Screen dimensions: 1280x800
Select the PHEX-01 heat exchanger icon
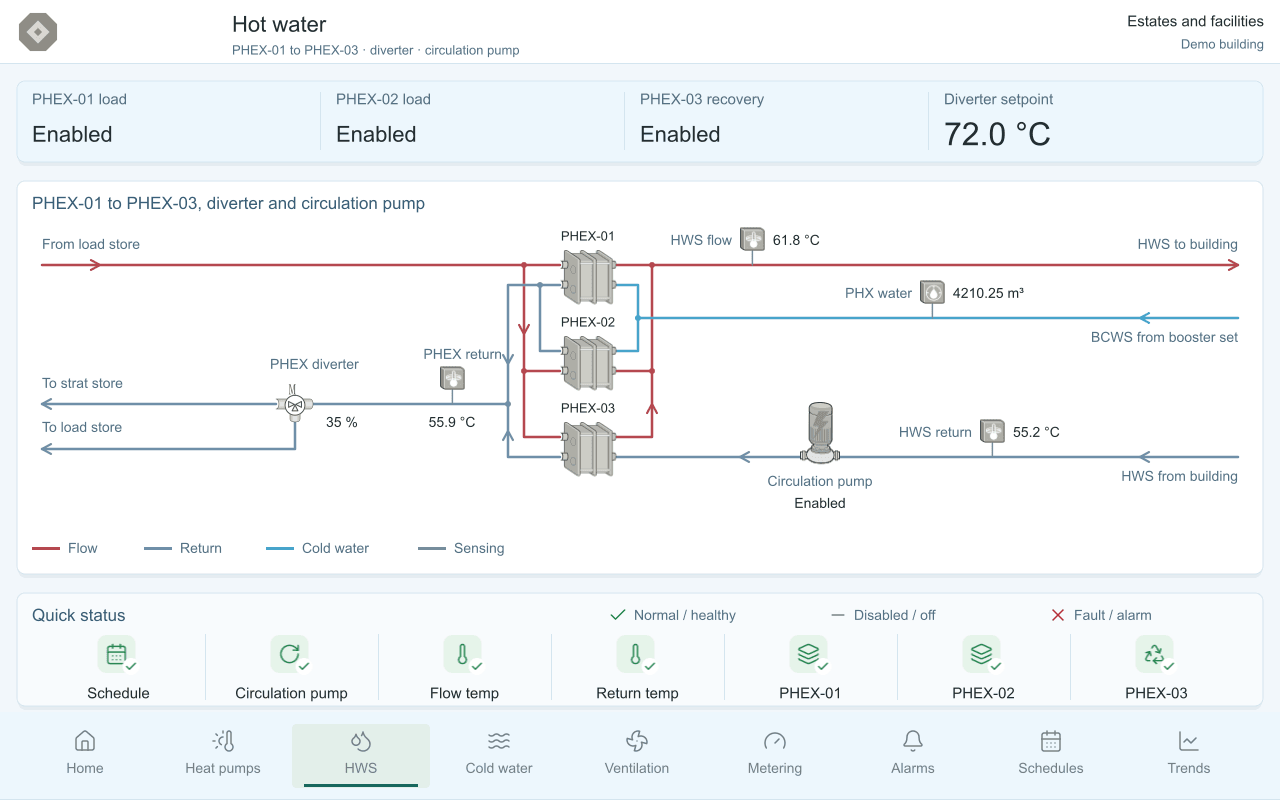click(588, 276)
